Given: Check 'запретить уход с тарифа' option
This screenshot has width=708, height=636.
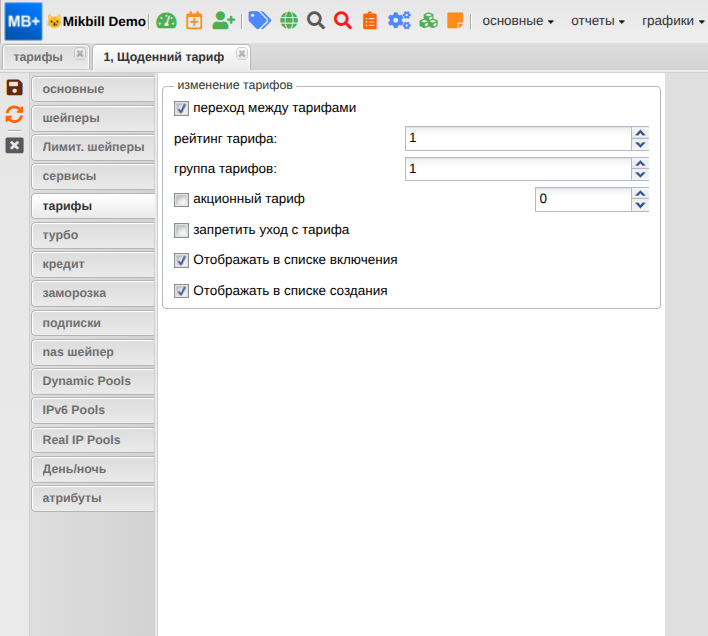Looking at the screenshot, I should pyautogui.click(x=181, y=230).
